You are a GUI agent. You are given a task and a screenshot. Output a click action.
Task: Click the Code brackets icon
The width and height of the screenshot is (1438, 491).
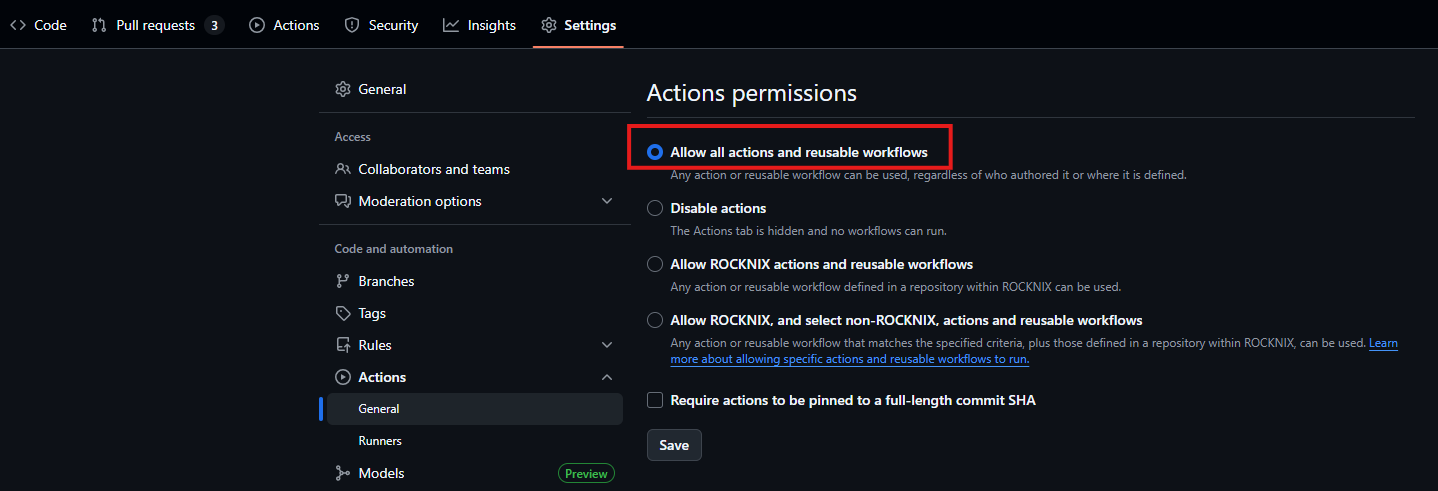18,25
